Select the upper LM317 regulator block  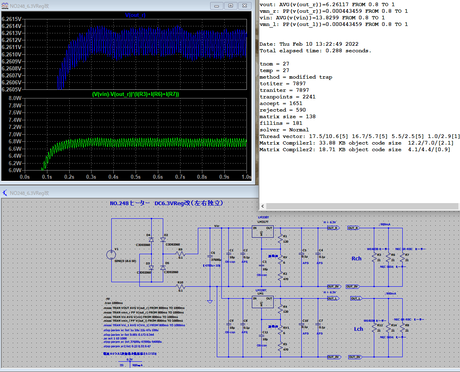tap(262, 231)
